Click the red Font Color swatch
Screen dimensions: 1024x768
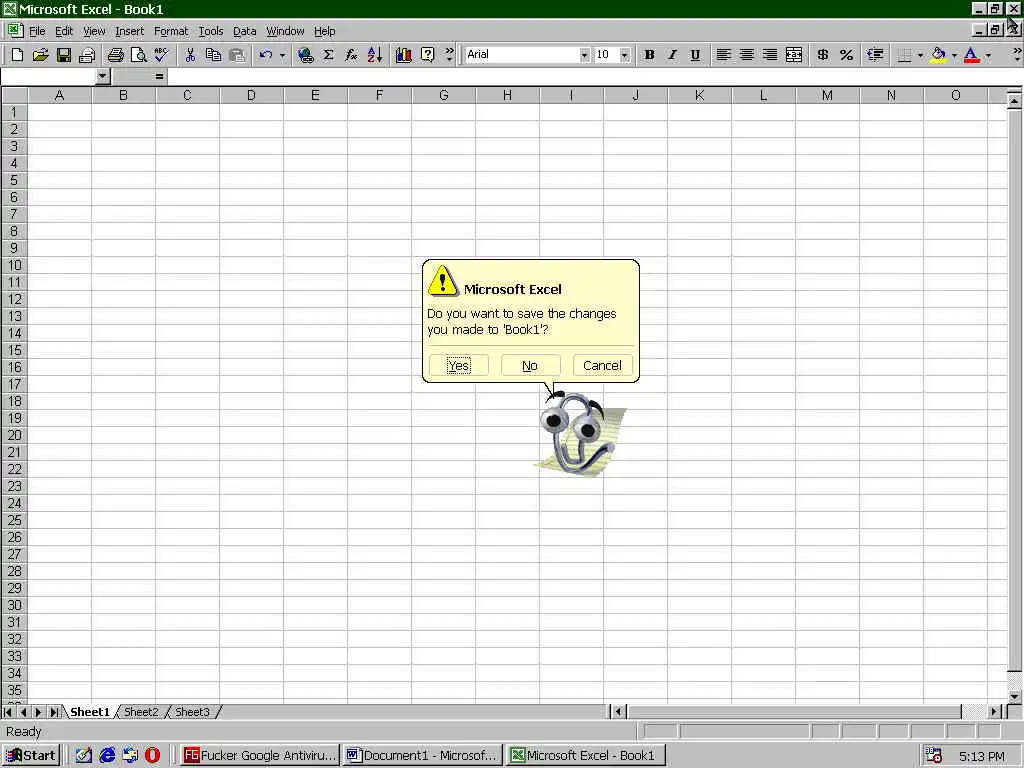pos(972,55)
